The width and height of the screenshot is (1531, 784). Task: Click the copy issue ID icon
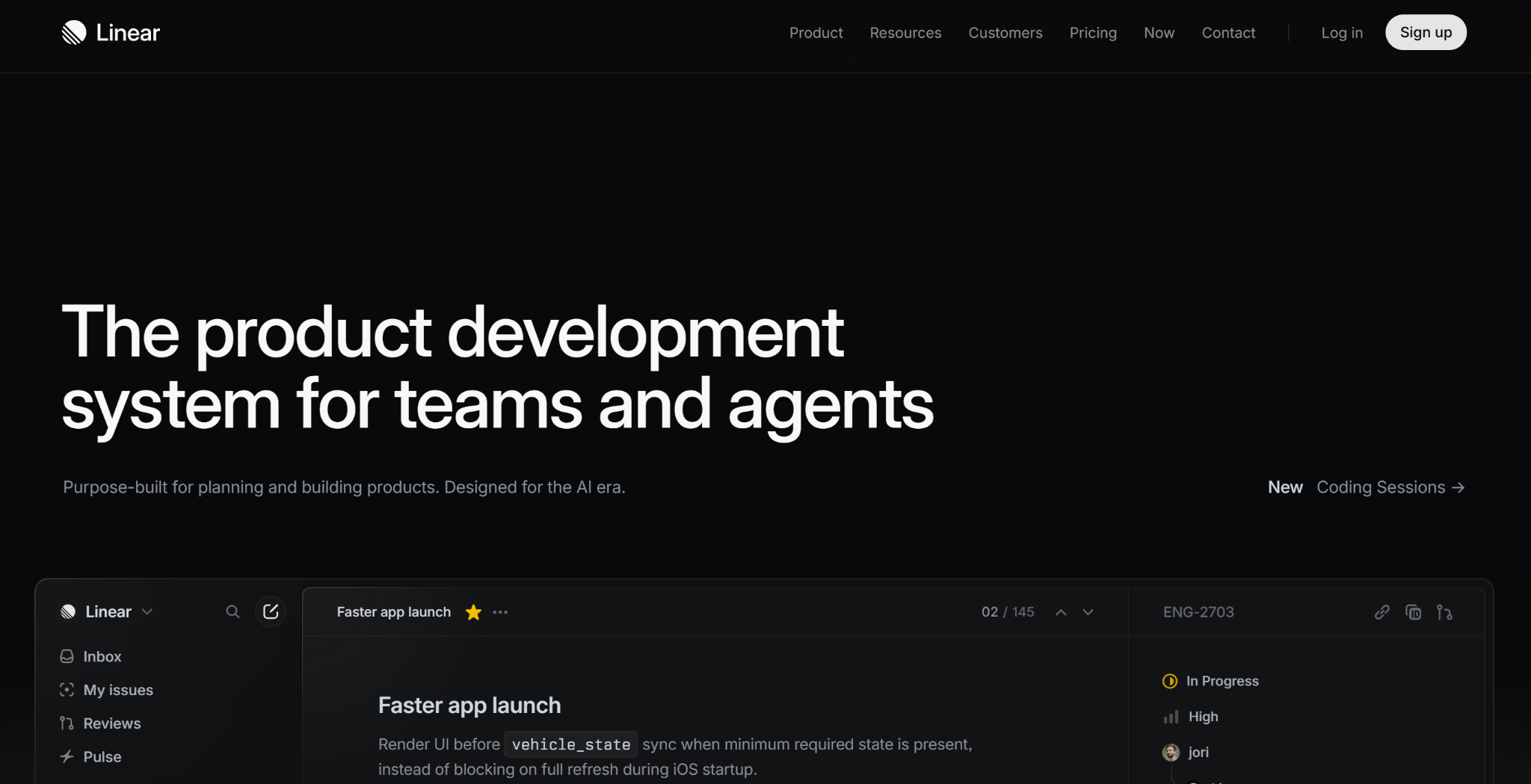tap(1413, 612)
